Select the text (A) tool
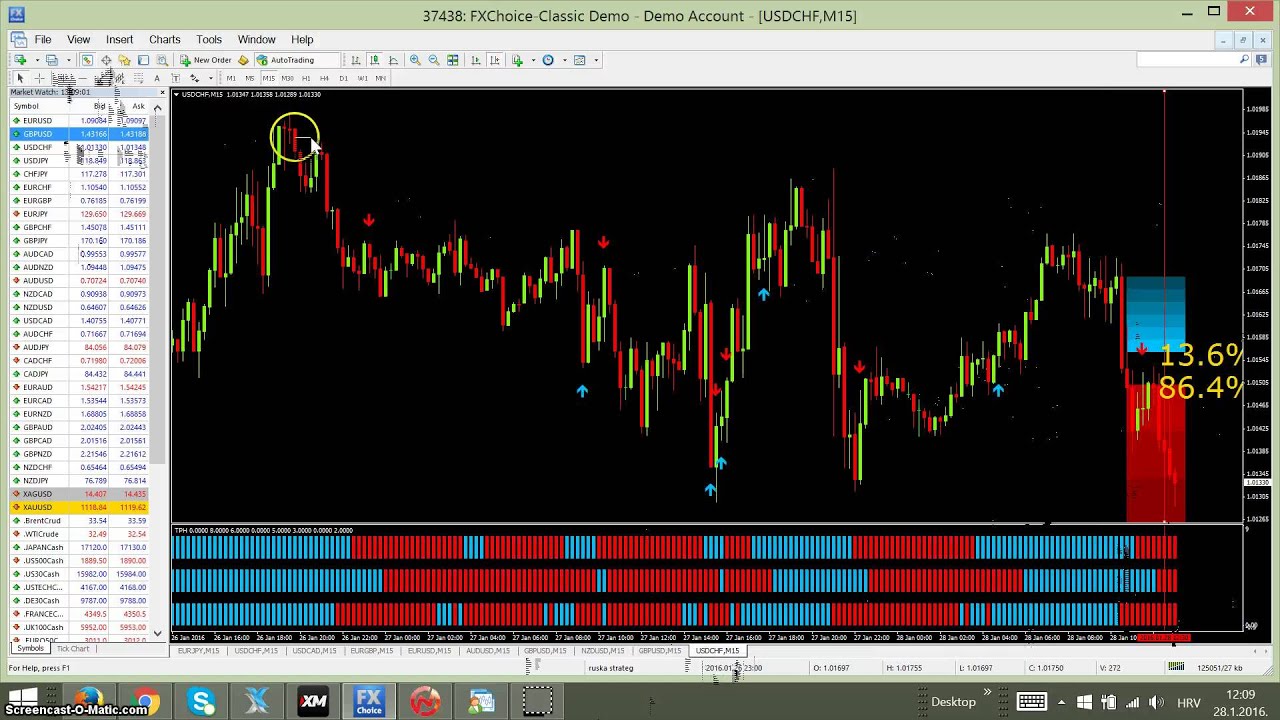 tap(157, 78)
